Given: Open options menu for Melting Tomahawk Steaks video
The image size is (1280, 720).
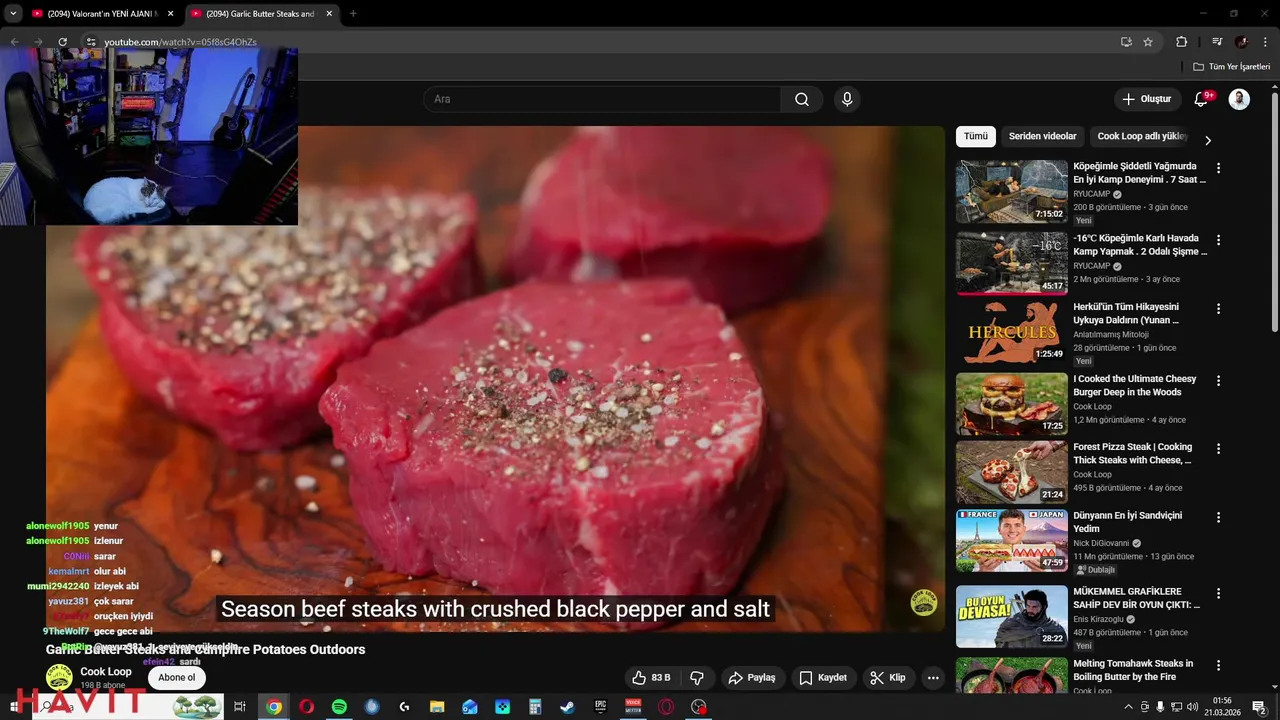Looking at the screenshot, I should pos(1218,665).
